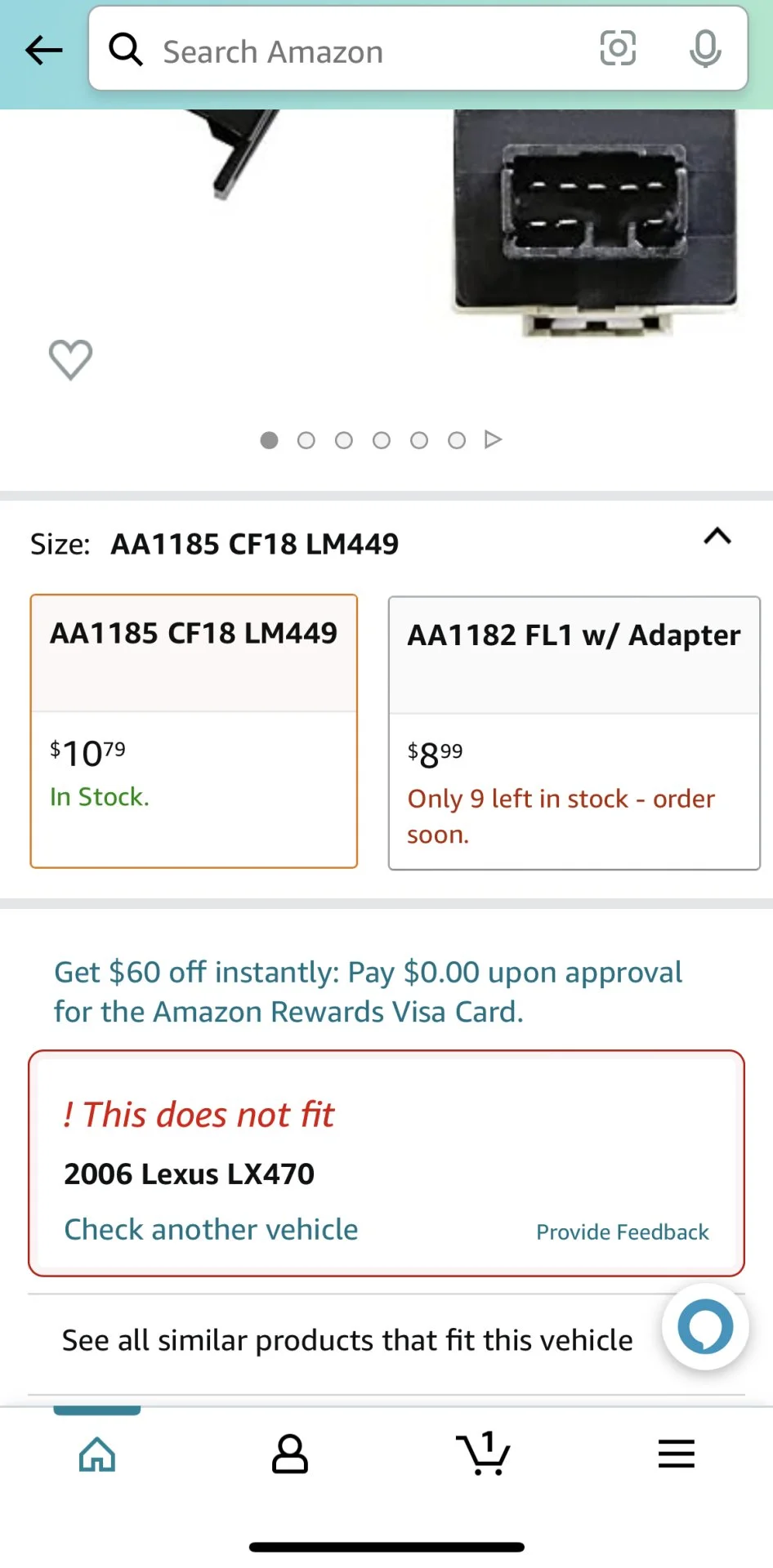This screenshot has height=1568, width=773.
Task: Collapse the Size section chevron
Action: coord(717,537)
